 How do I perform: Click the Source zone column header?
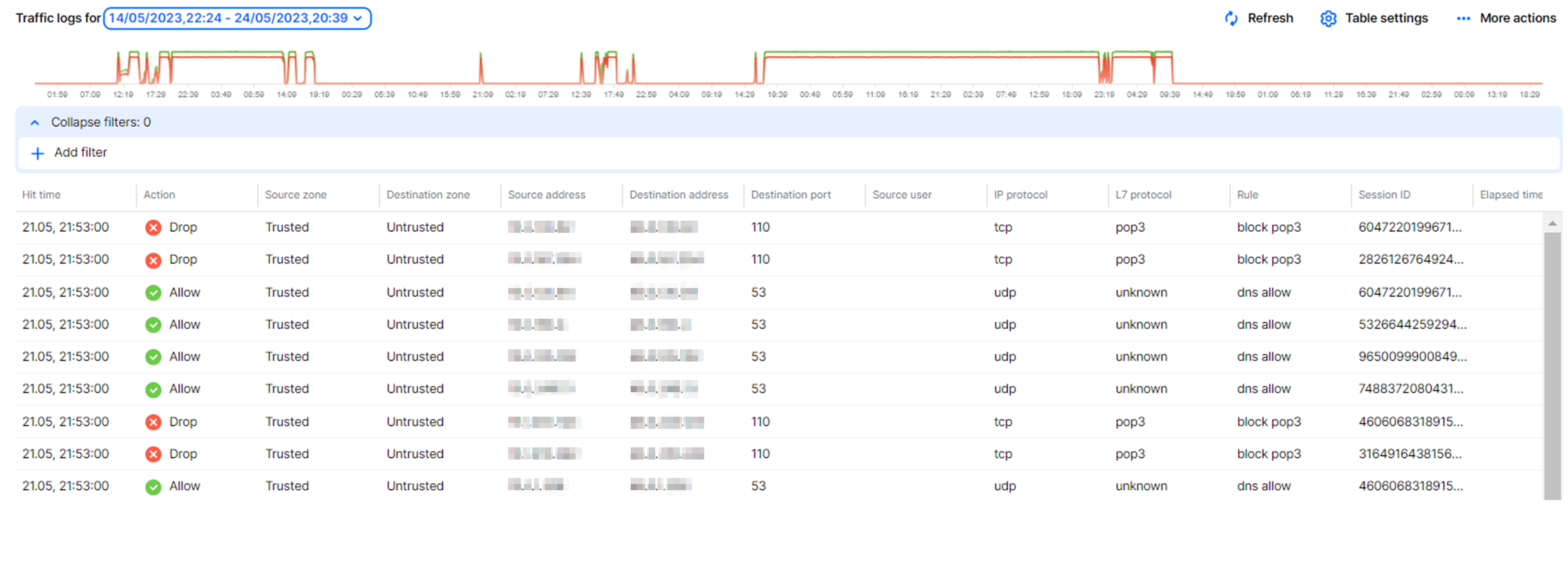[x=296, y=195]
